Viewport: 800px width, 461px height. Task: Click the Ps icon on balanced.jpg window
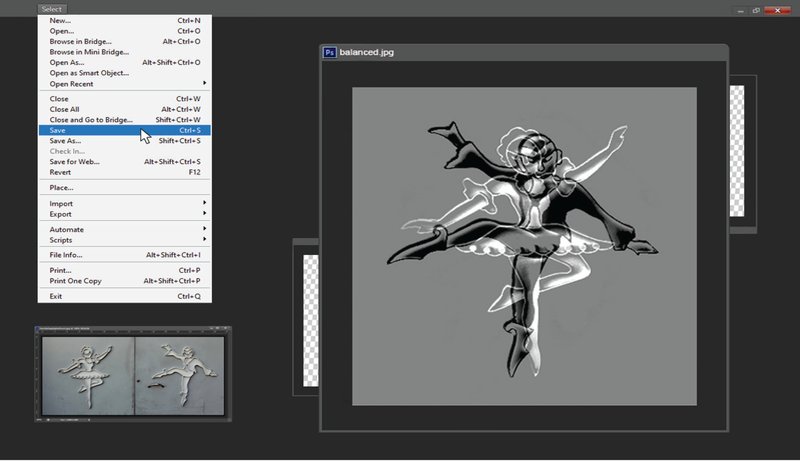(x=330, y=52)
